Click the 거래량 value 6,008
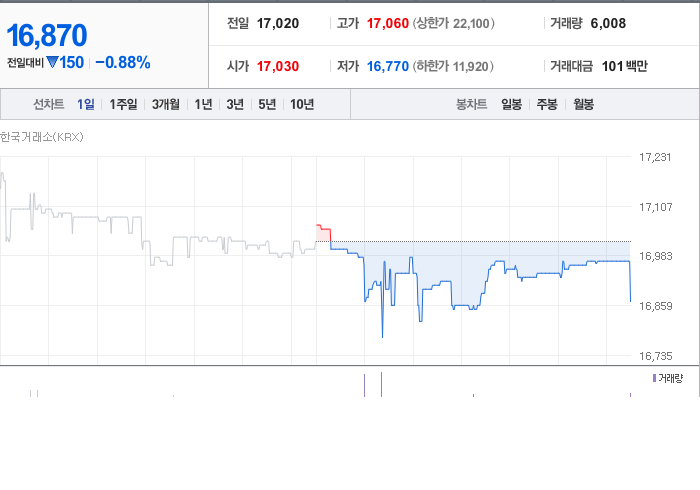Image resolution: width=700 pixels, height=490 pixels. (608, 23)
